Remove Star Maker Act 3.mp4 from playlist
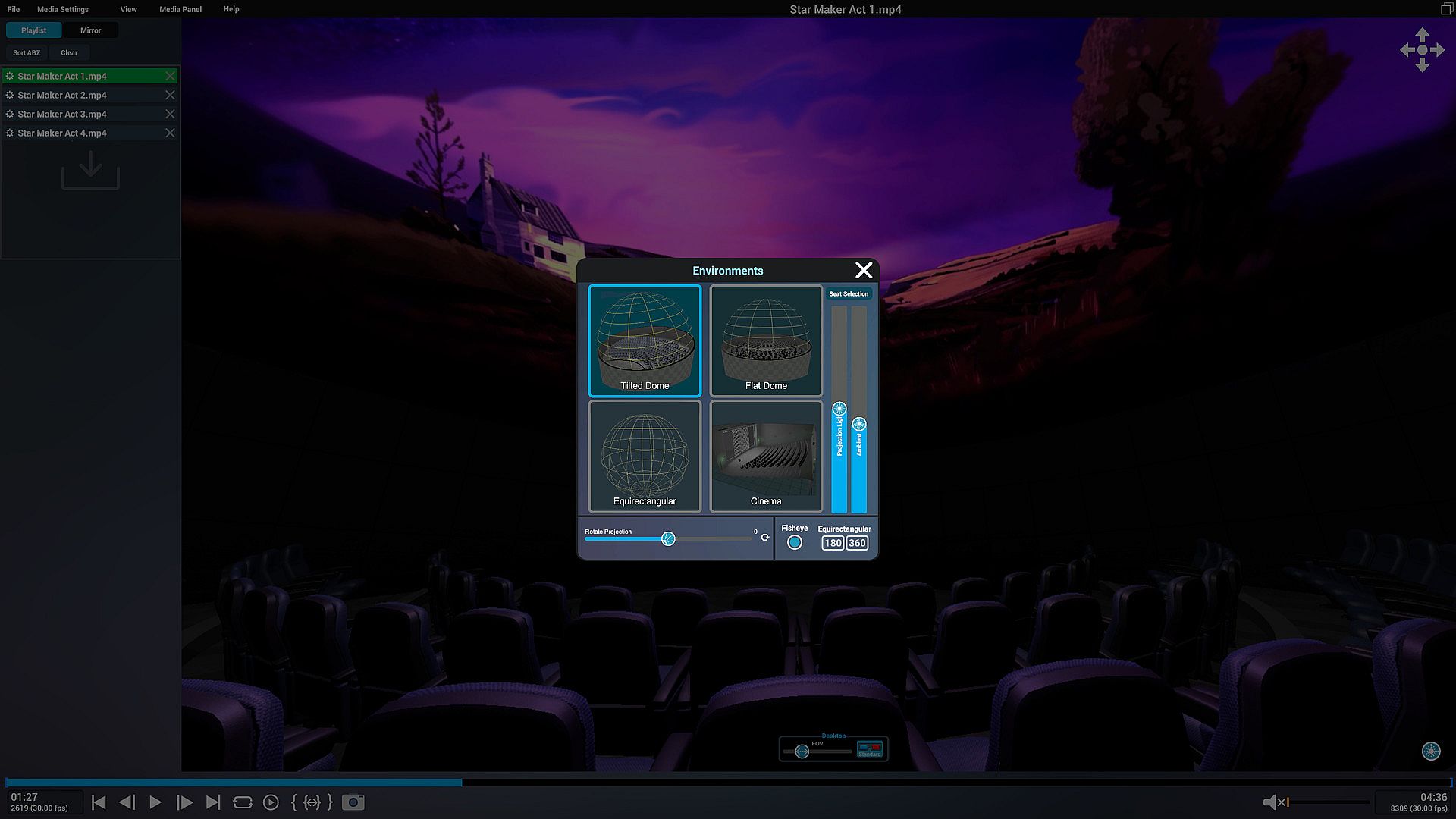 coord(170,114)
